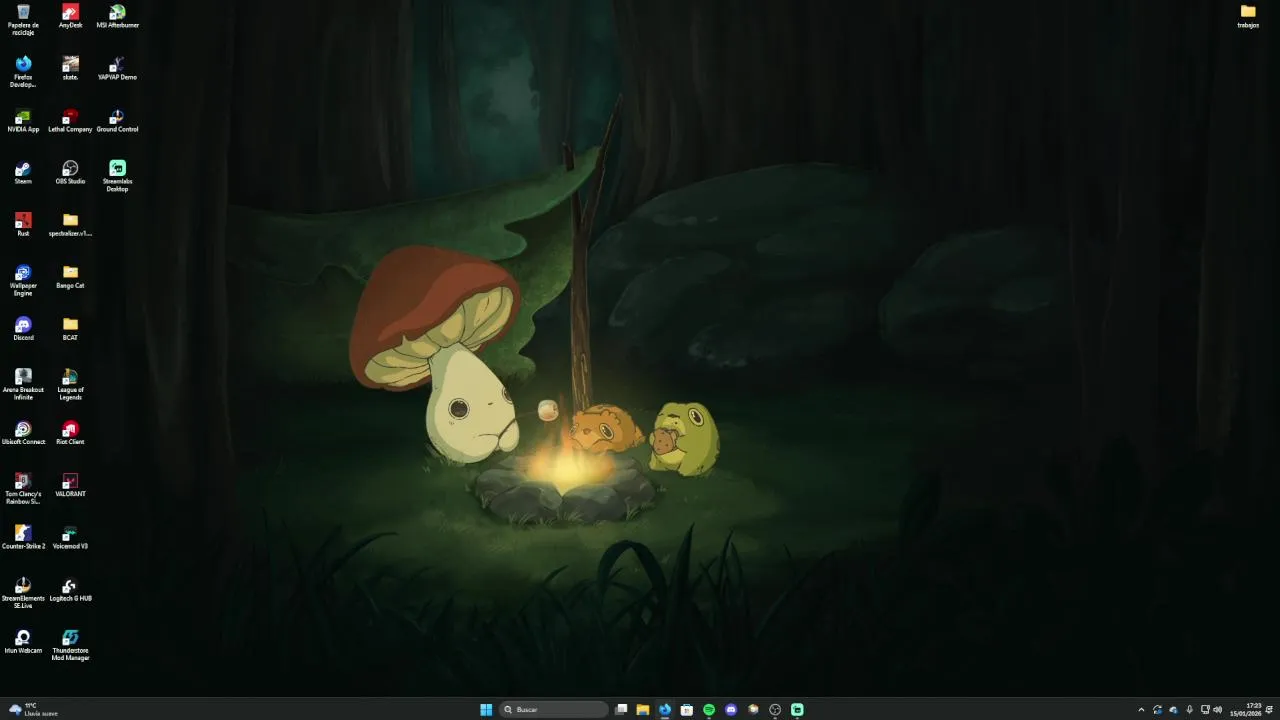This screenshot has width=1280, height=720.
Task: Select the skate. game shortcut
Action: pyautogui.click(x=70, y=68)
